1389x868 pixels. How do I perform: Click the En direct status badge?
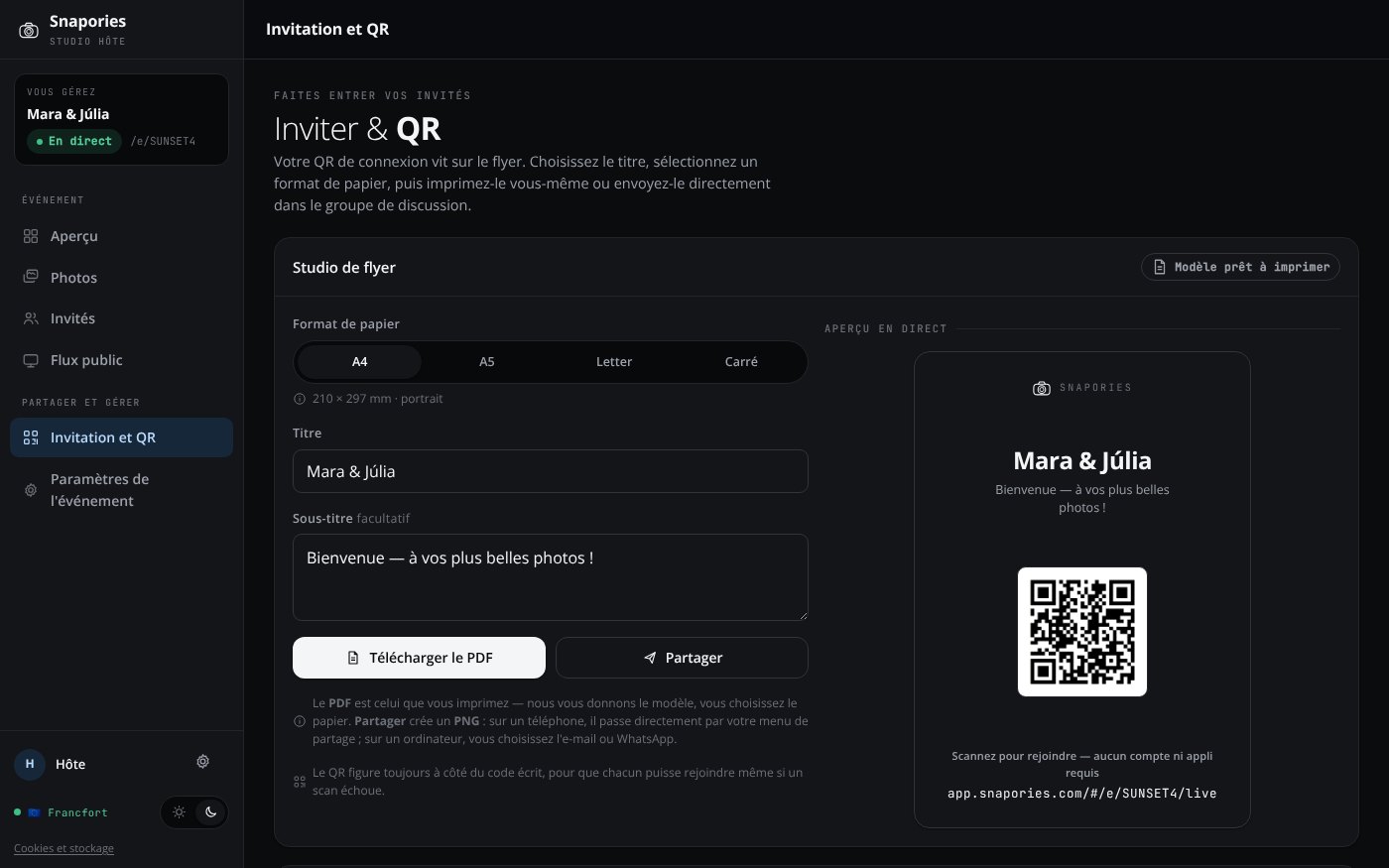coord(74,141)
